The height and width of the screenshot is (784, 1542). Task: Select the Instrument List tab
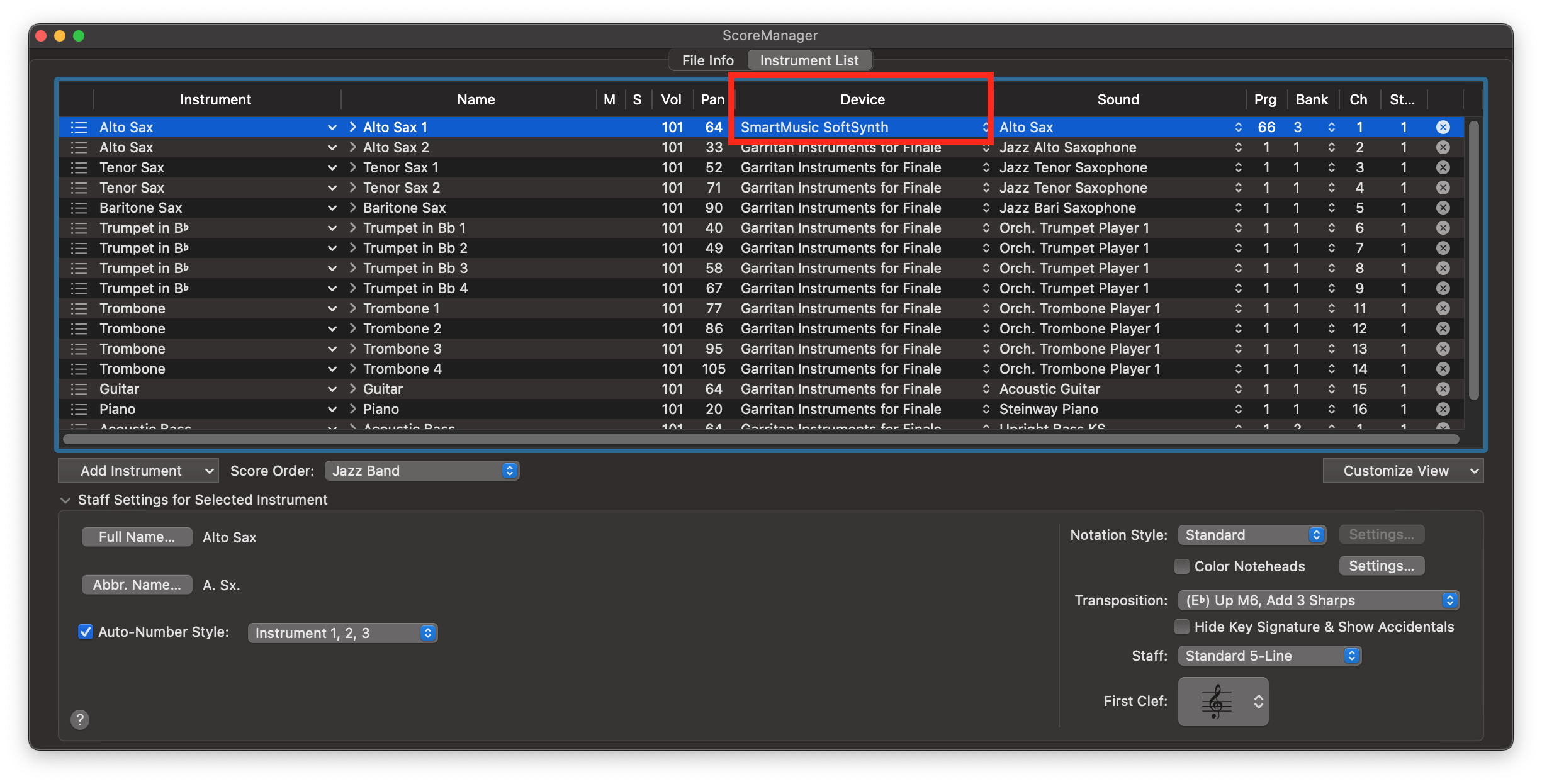point(809,60)
